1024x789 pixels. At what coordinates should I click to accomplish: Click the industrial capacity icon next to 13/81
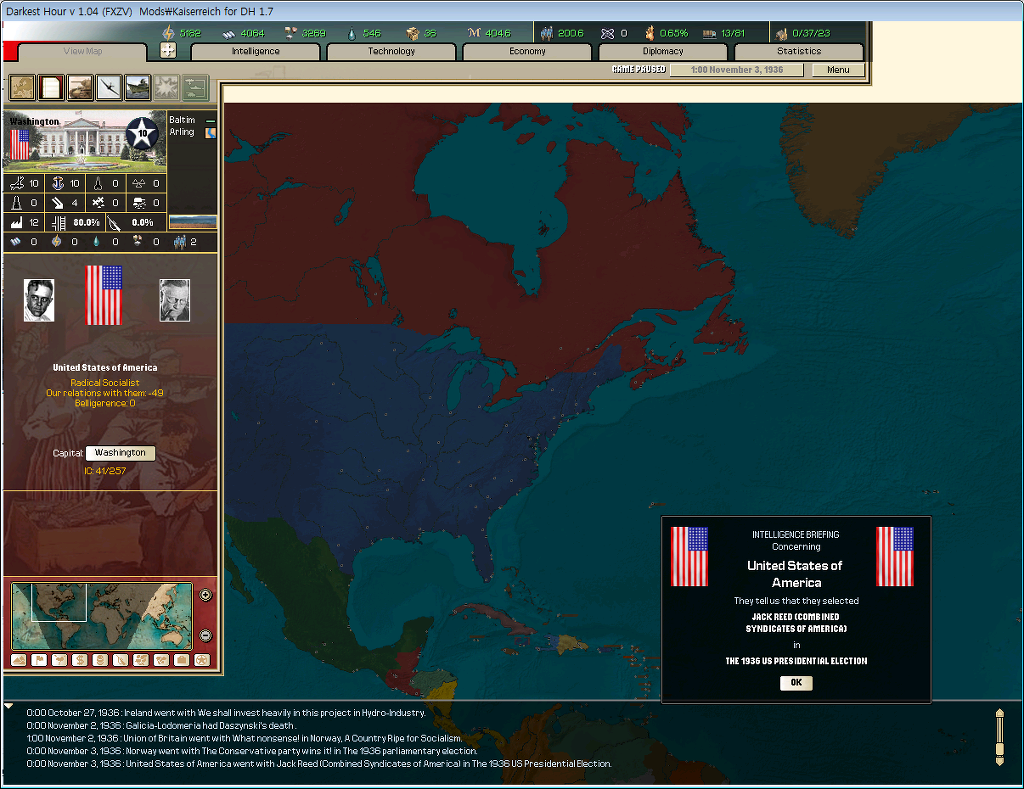coord(709,33)
